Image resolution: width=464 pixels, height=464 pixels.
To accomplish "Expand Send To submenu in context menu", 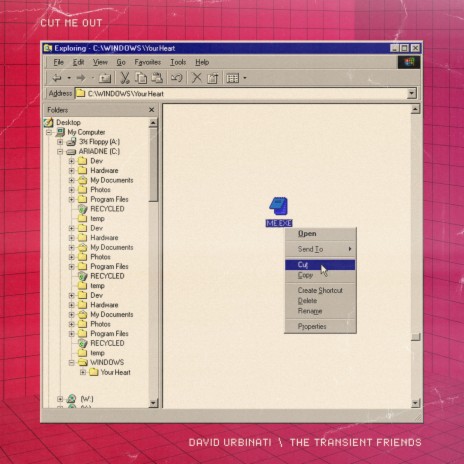I will 320,249.
